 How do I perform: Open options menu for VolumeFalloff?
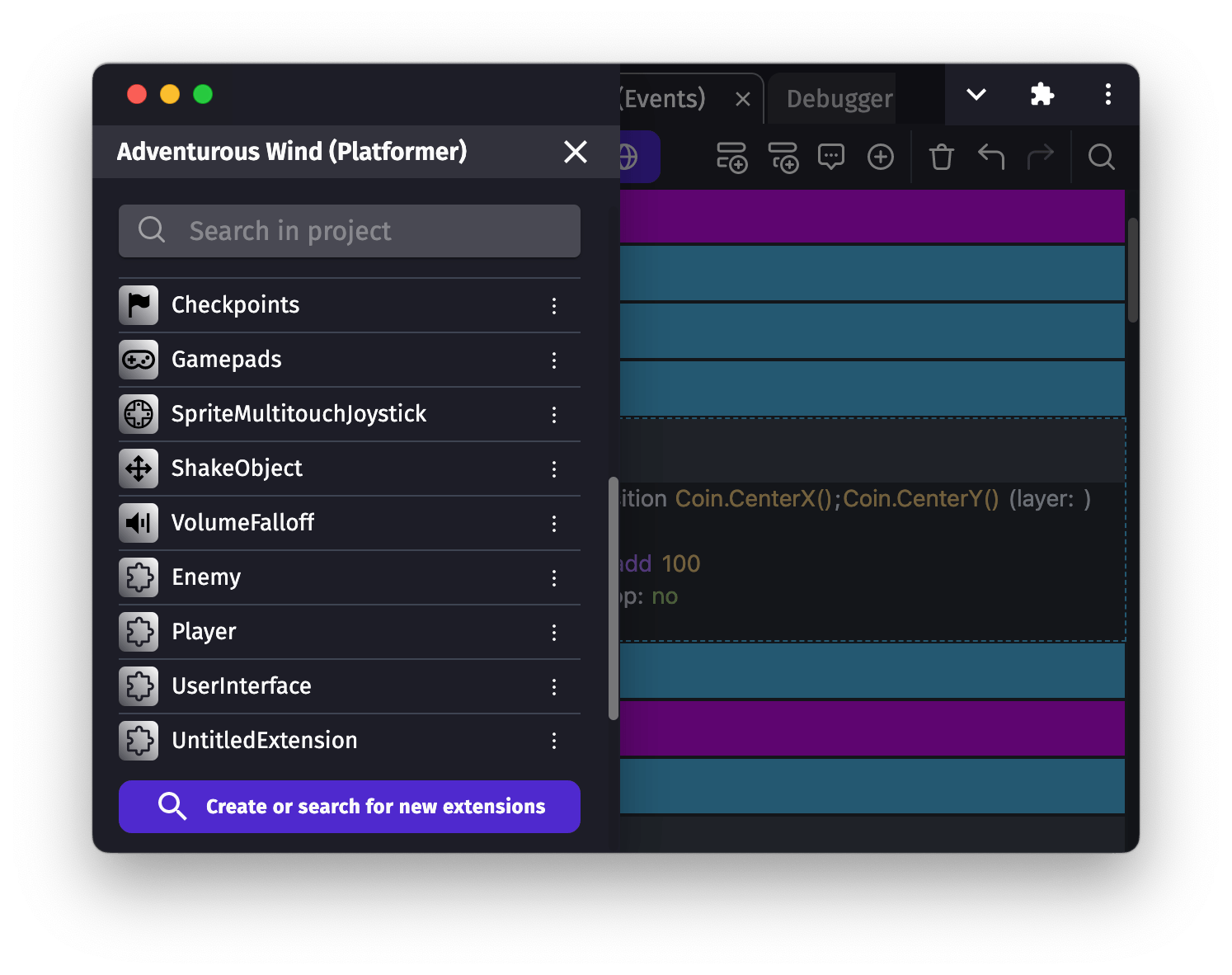click(554, 524)
